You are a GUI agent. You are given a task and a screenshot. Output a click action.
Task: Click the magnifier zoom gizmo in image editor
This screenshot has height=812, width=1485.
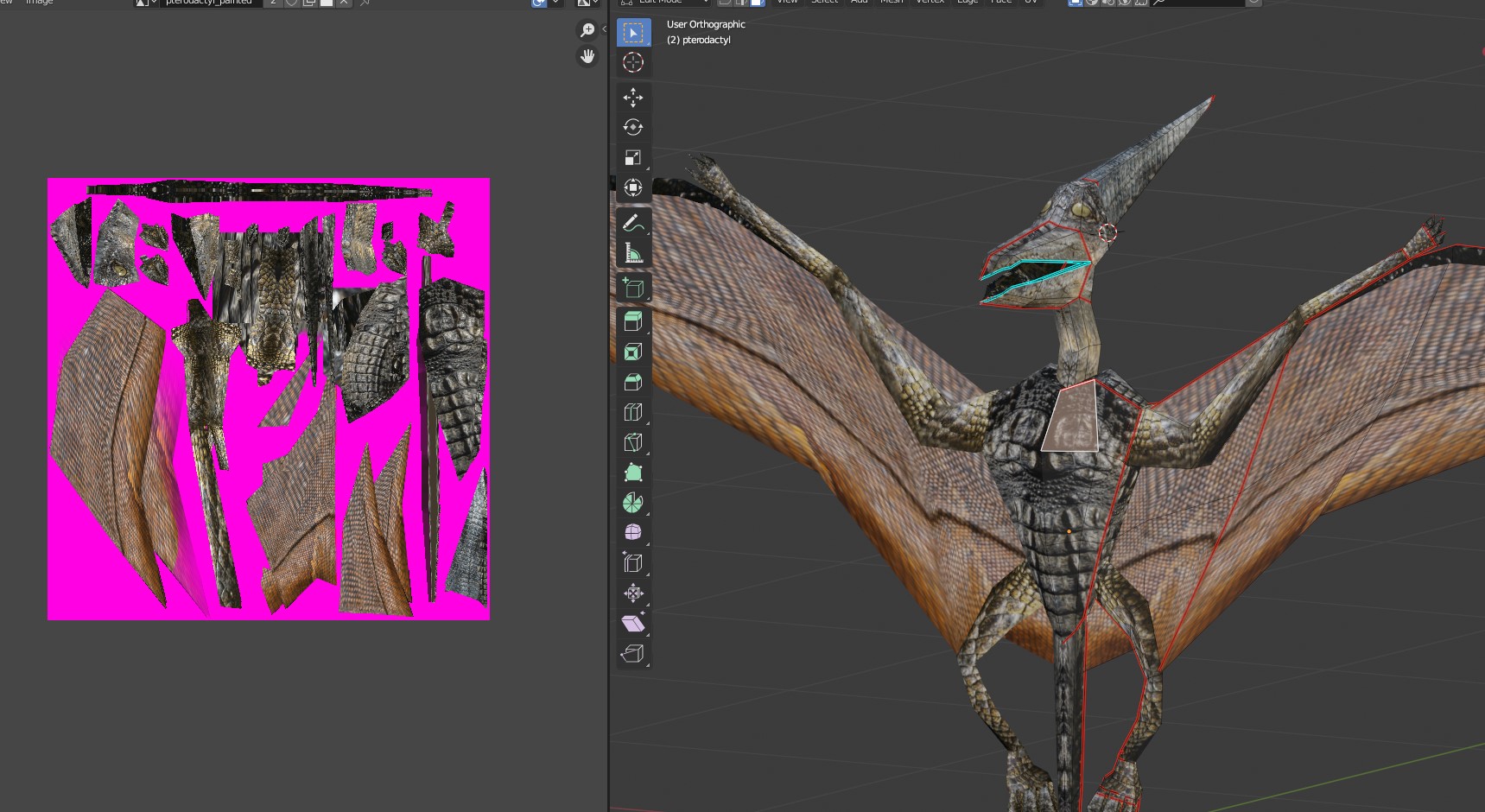click(x=587, y=30)
